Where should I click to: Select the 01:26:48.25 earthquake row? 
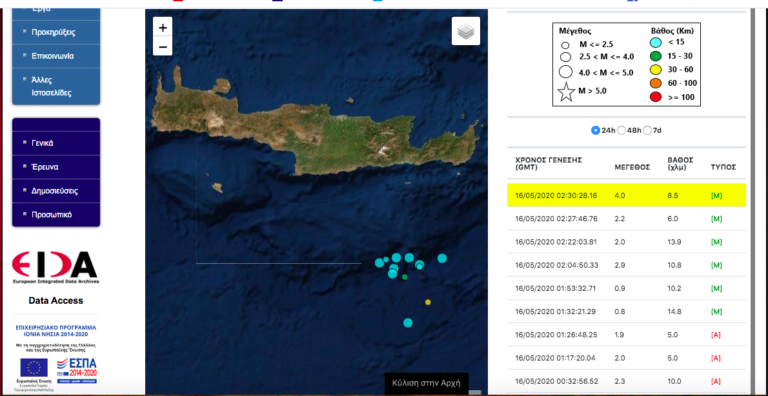click(626, 335)
